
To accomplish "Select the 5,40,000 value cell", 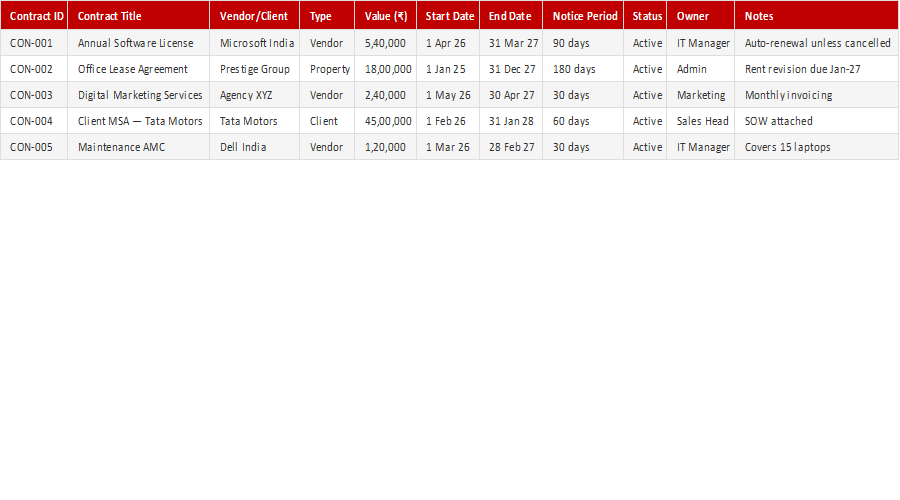I will pyautogui.click(x=385, y=43).
